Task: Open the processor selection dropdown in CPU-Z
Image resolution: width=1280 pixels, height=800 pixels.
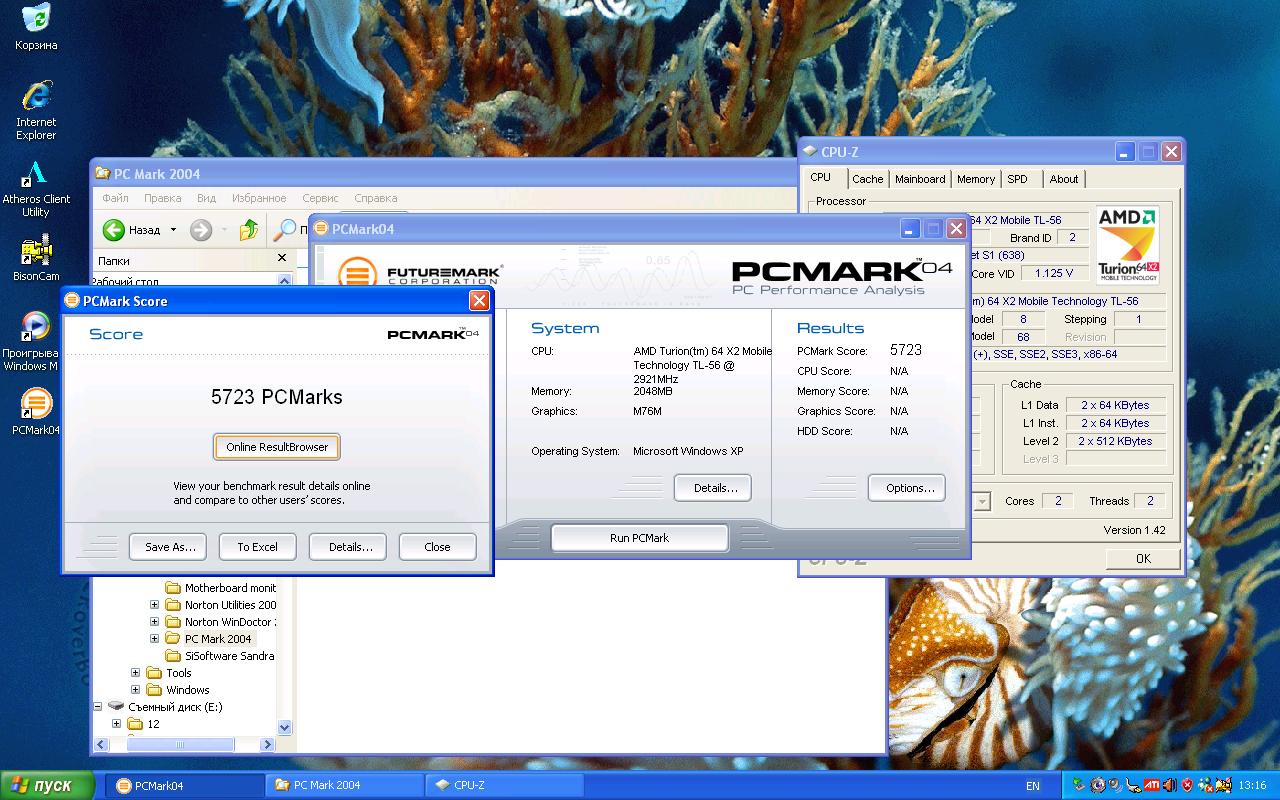Action: coord(982,501)
